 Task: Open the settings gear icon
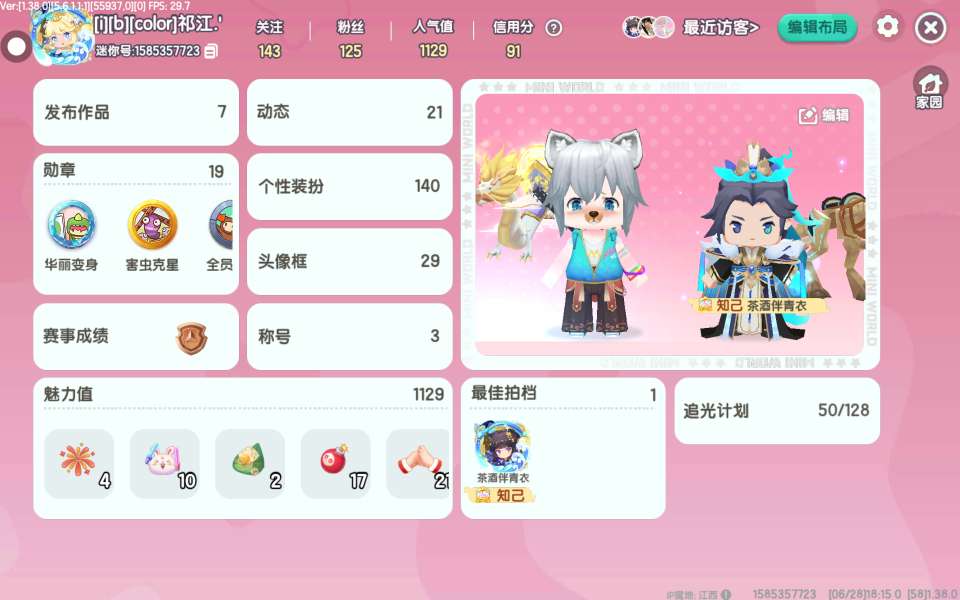coord(887,27)
